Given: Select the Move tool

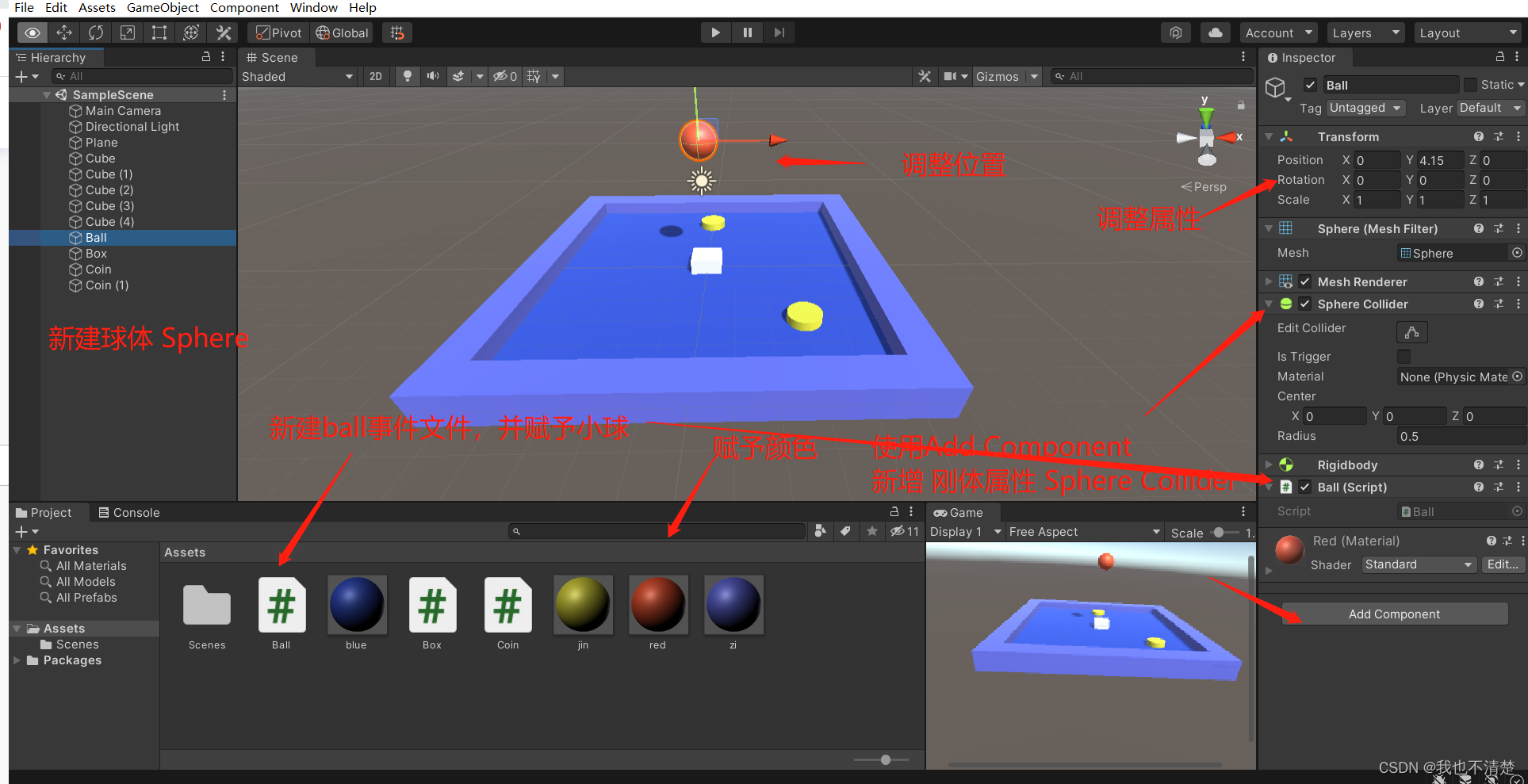Looking at the screenshot, I should coord(64,33).
